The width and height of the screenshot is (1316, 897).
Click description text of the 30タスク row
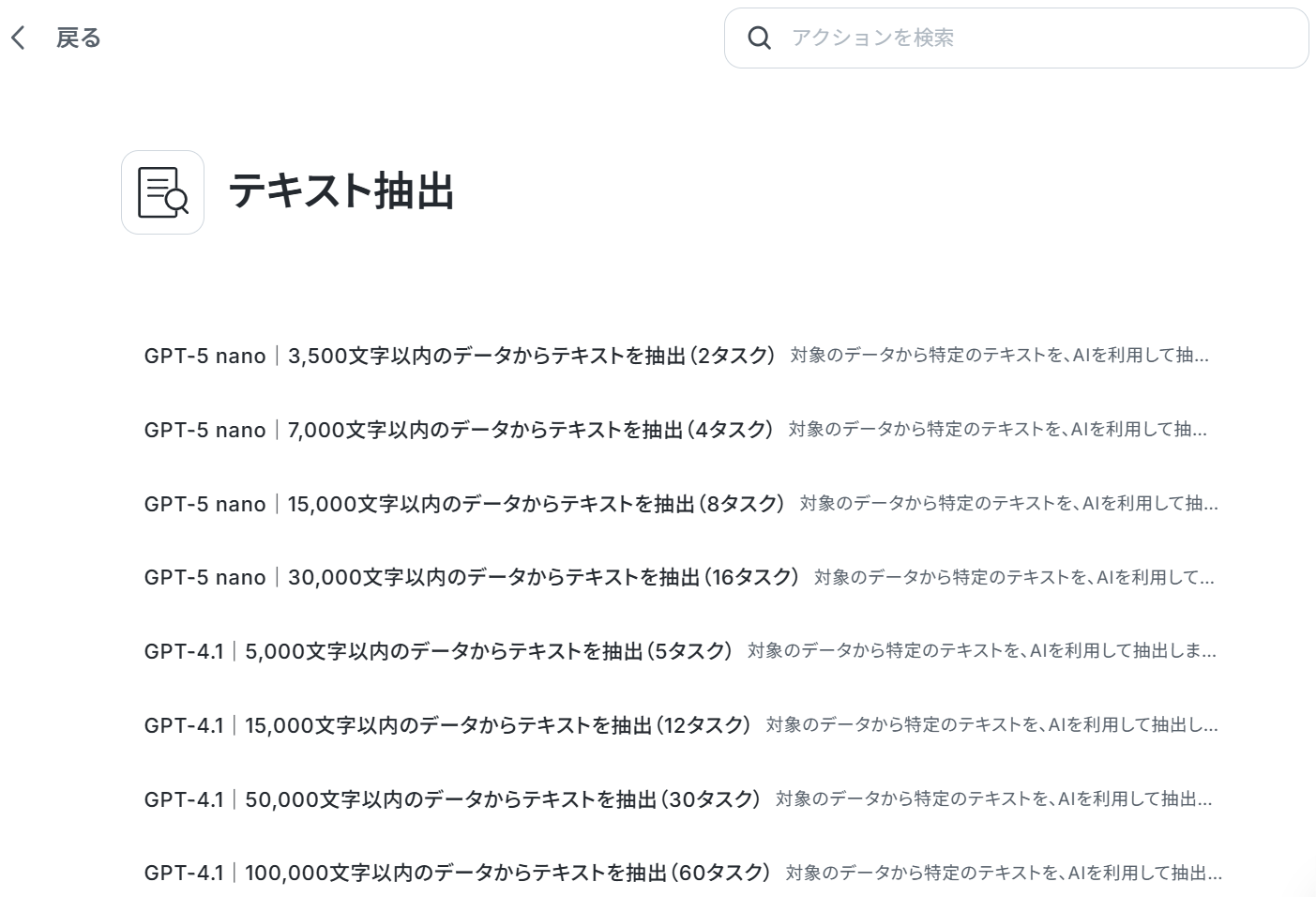pos(994,799)
